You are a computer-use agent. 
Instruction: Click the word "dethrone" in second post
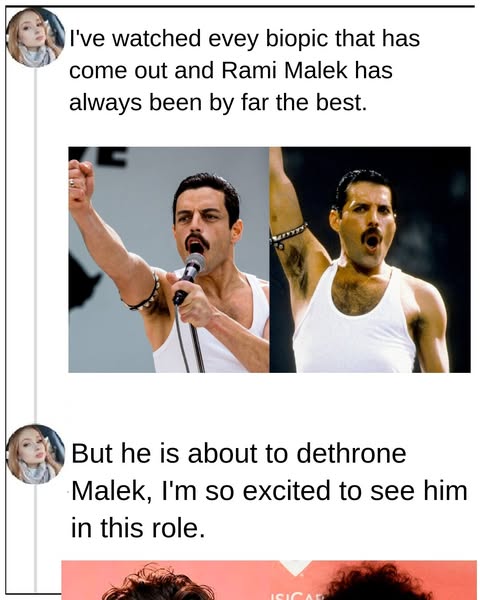pyautogui.click(x=351, y=453)
